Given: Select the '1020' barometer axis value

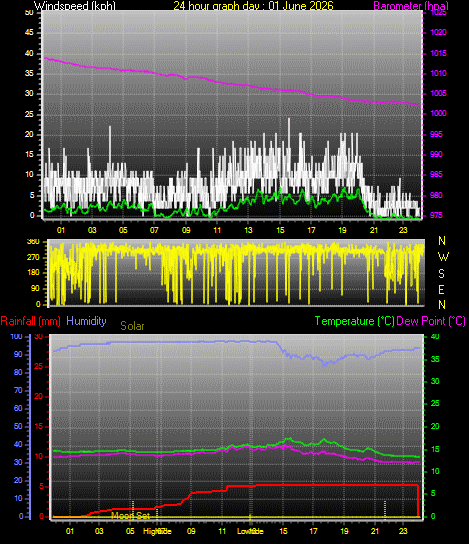Looking at the screenshot, I should (x=438, y=33).
